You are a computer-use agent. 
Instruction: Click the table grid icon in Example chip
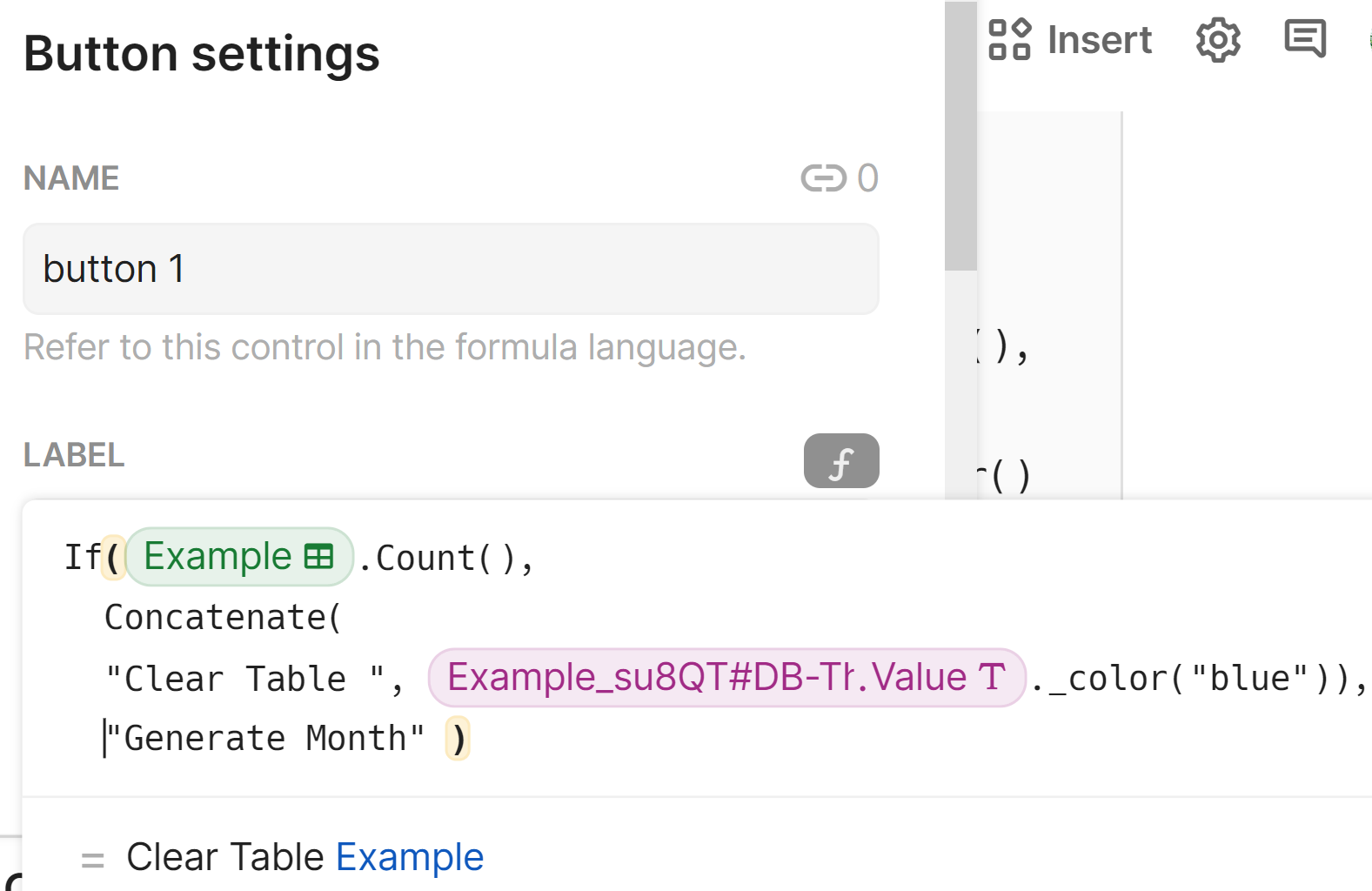coord(319,557)
